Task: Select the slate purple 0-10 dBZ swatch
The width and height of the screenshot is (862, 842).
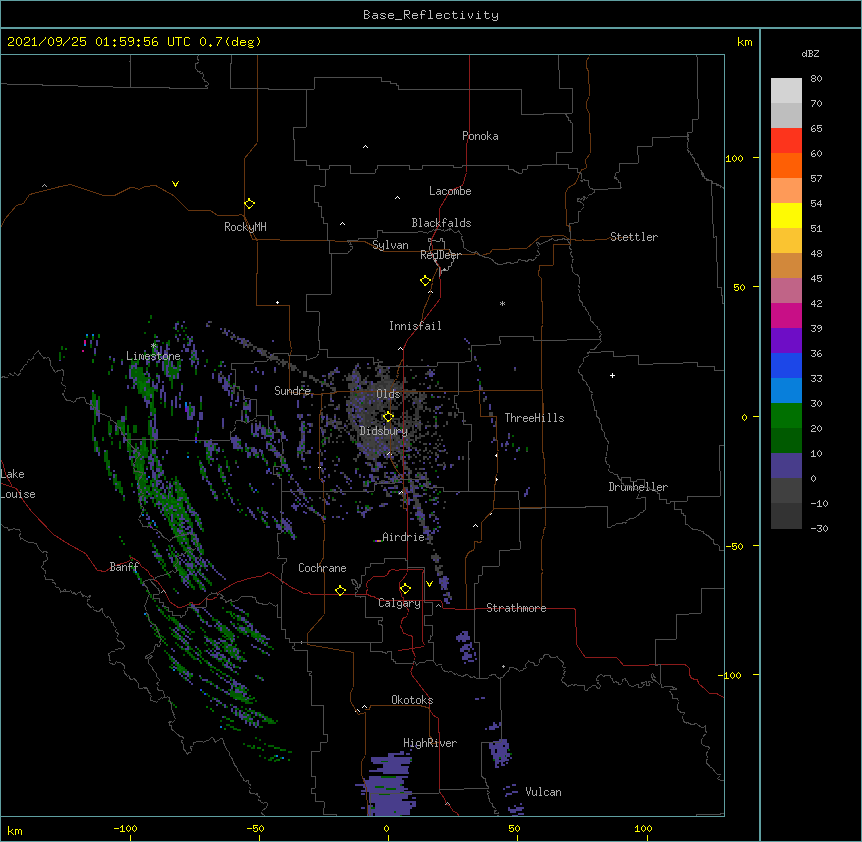Action: (x=786, y=466)
